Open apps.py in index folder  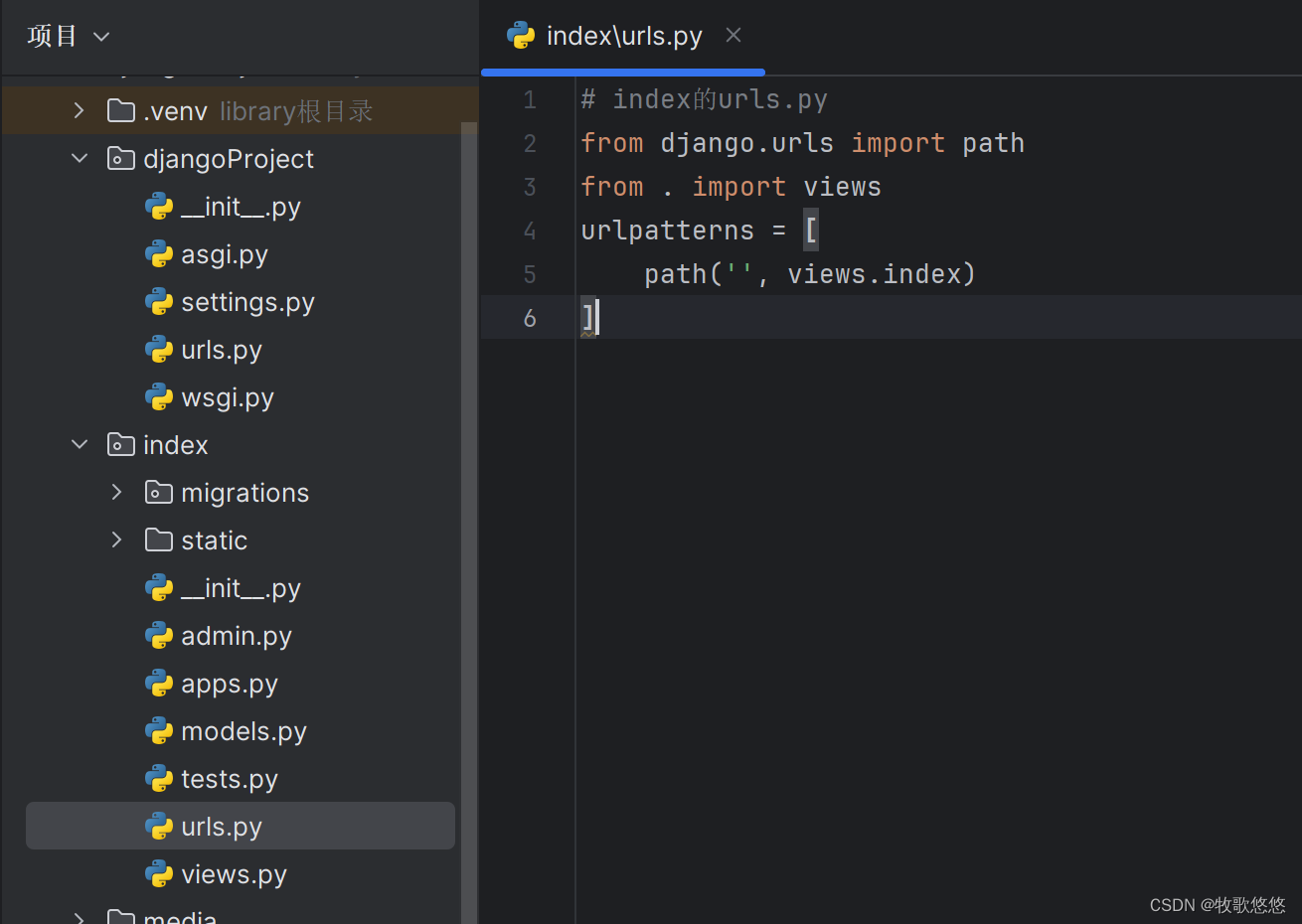click(230, 684)
